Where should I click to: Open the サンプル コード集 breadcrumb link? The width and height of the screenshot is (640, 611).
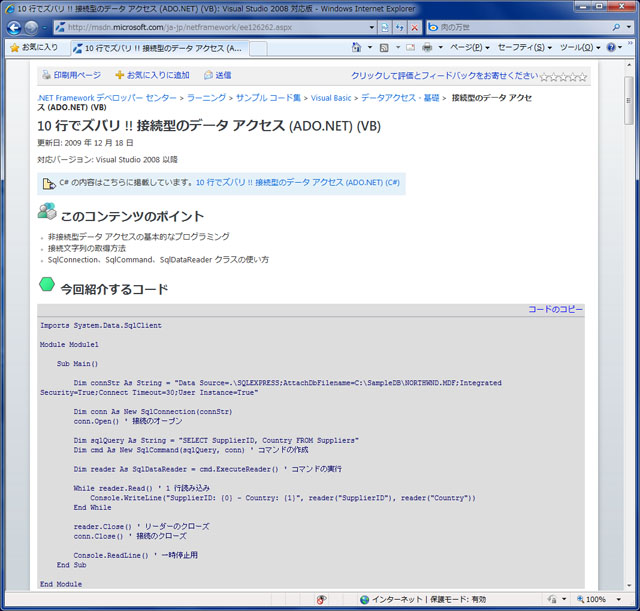point(268,98)
